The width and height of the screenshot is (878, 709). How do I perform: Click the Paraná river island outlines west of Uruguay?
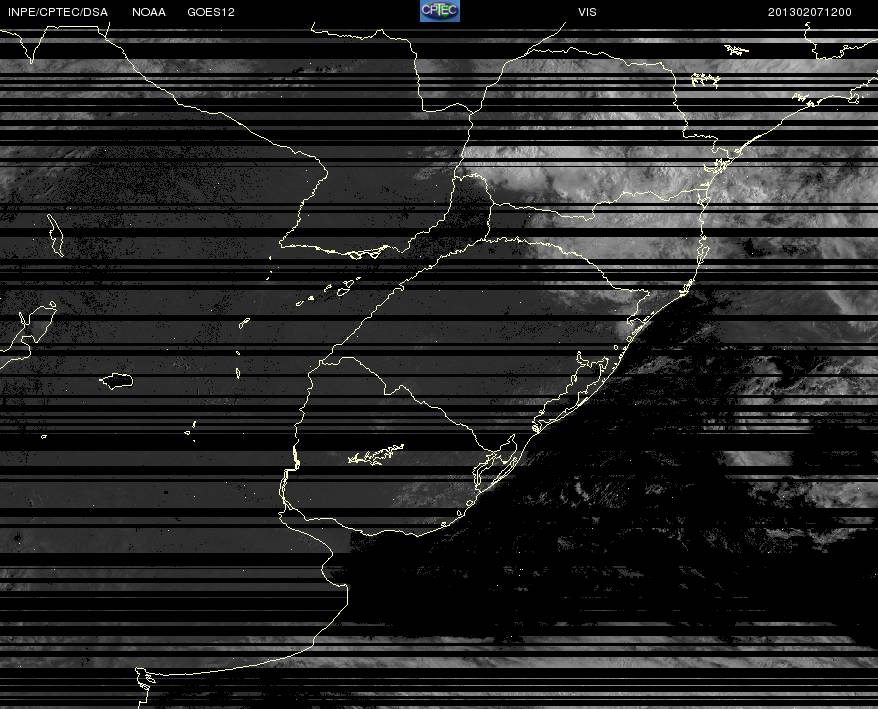(330, 291)
